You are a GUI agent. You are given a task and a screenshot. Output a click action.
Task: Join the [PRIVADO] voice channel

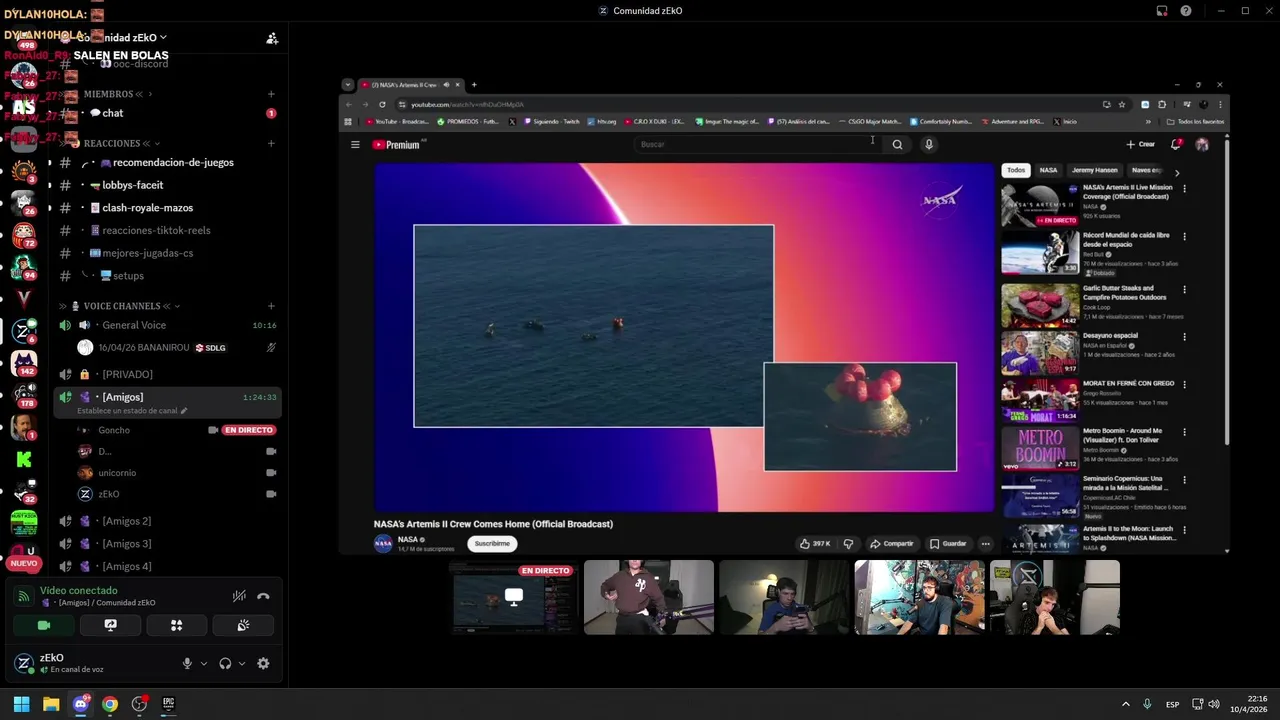166,374
